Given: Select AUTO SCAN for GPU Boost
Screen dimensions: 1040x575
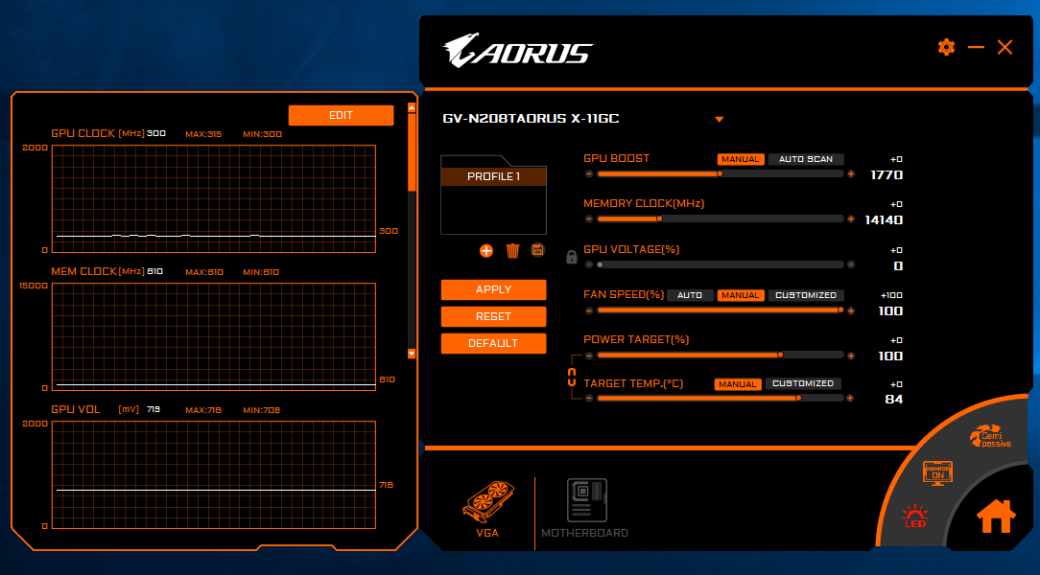Looking at the screenshot, I should [x=805, y=159].
